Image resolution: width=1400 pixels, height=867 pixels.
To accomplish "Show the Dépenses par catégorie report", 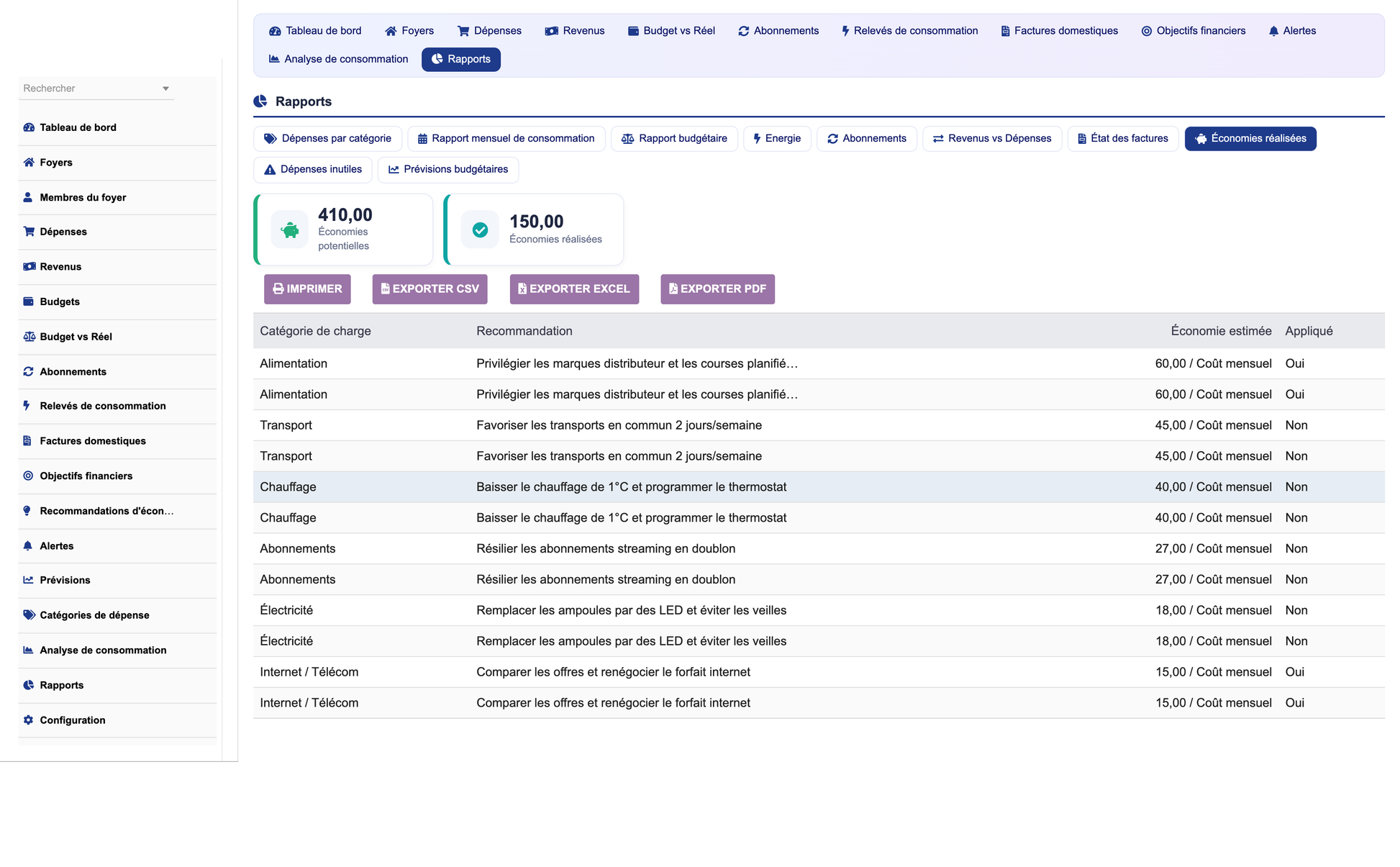I will click(328, 139).
